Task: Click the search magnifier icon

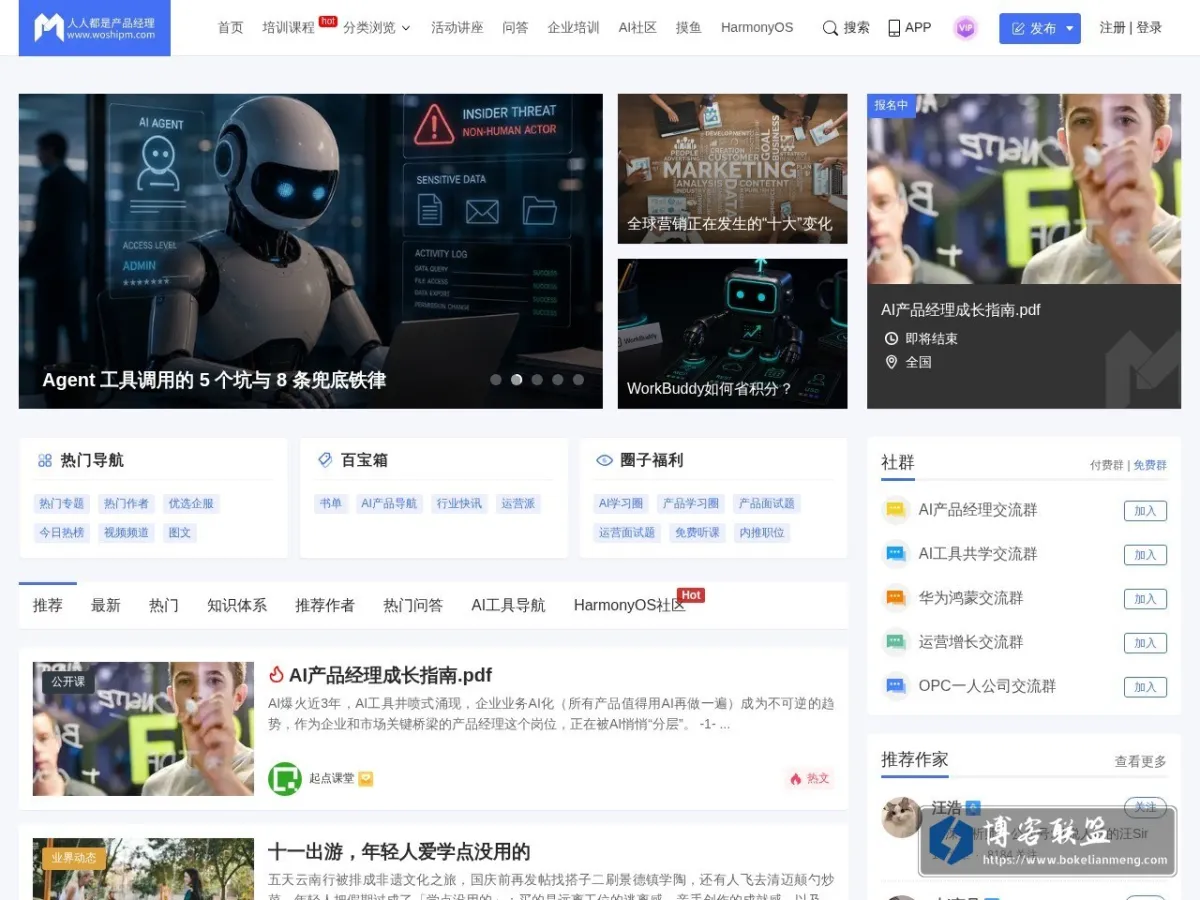Action: click(x=830, y=28)
